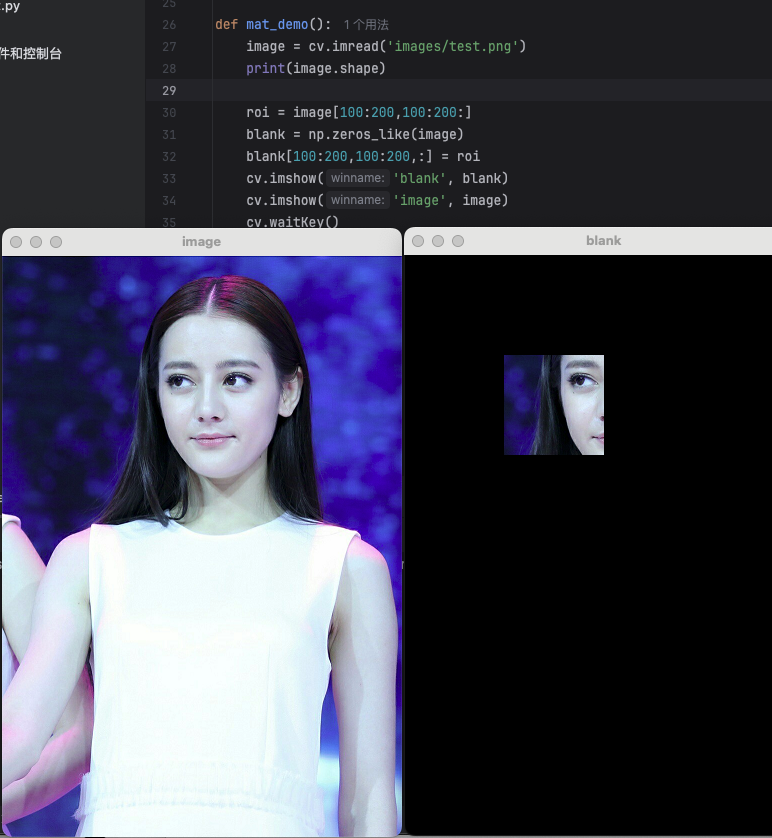Click the 'image' string in imshow call
Image resolution: width=772 pixels, height=838 pixels.
[419, 200]
